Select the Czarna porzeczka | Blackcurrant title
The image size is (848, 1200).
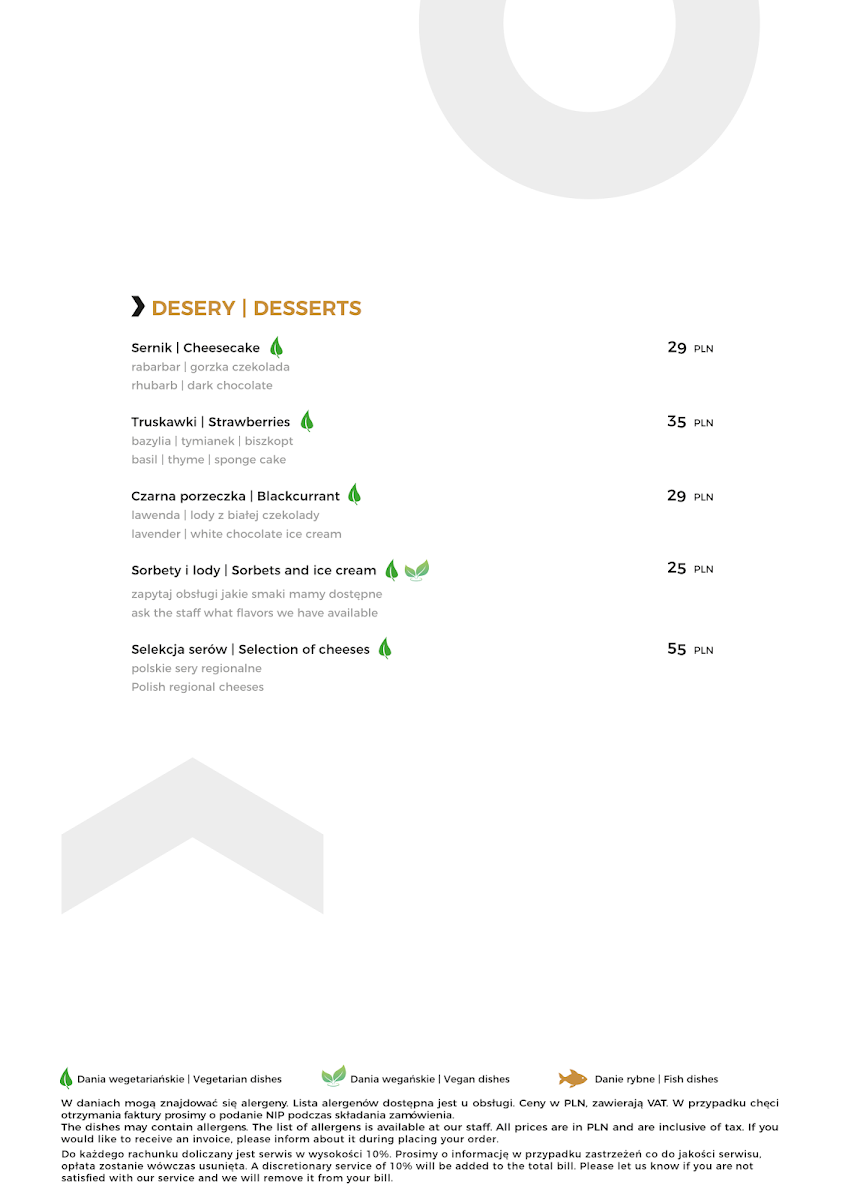pos(235,496)
